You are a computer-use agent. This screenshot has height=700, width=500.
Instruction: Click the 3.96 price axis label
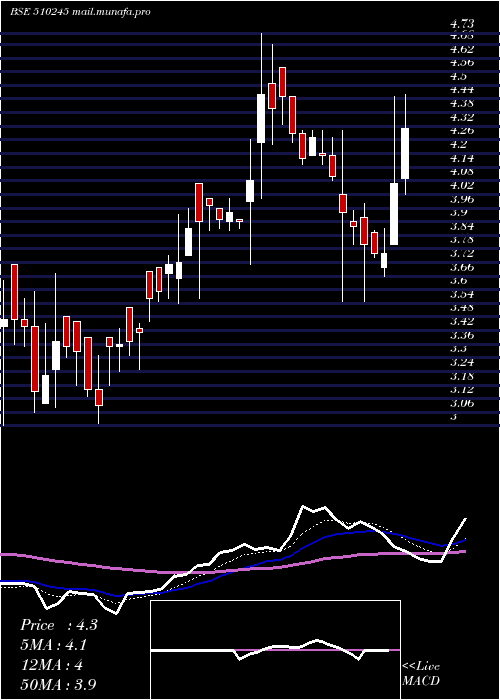click(462, 199)
